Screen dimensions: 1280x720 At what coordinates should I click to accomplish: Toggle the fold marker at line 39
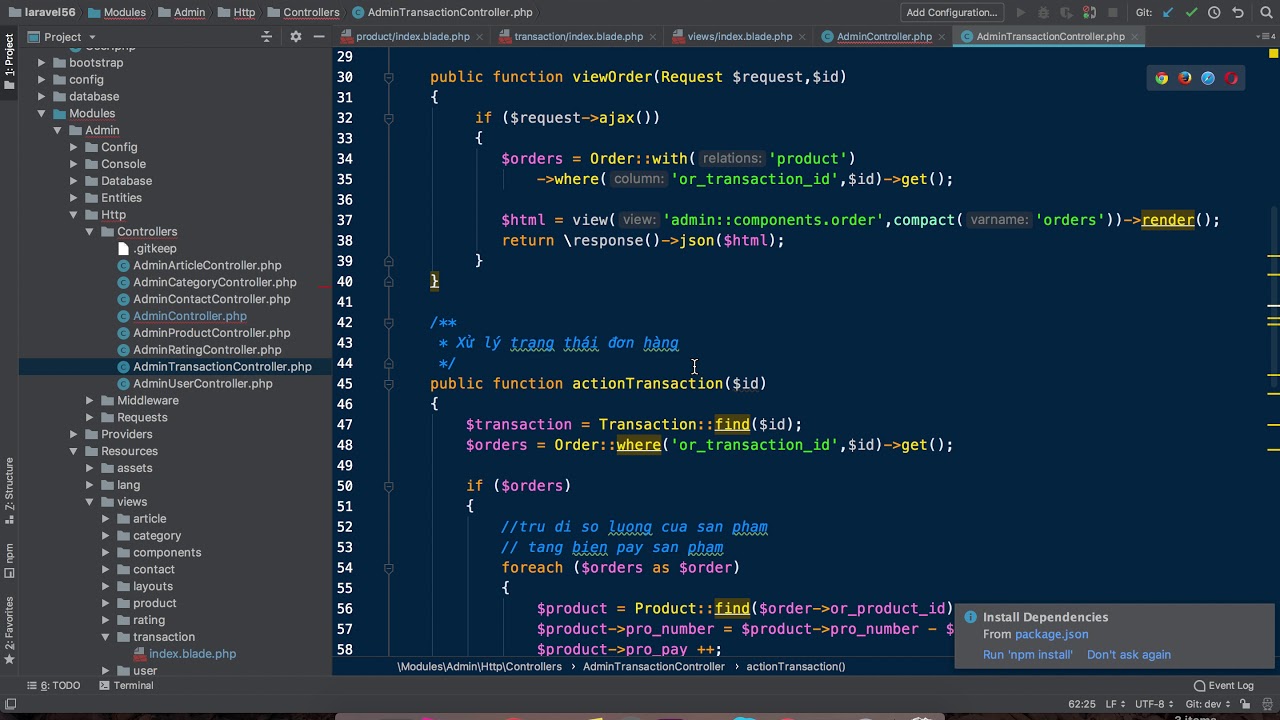pyautogui.click(x=388, y=261)
